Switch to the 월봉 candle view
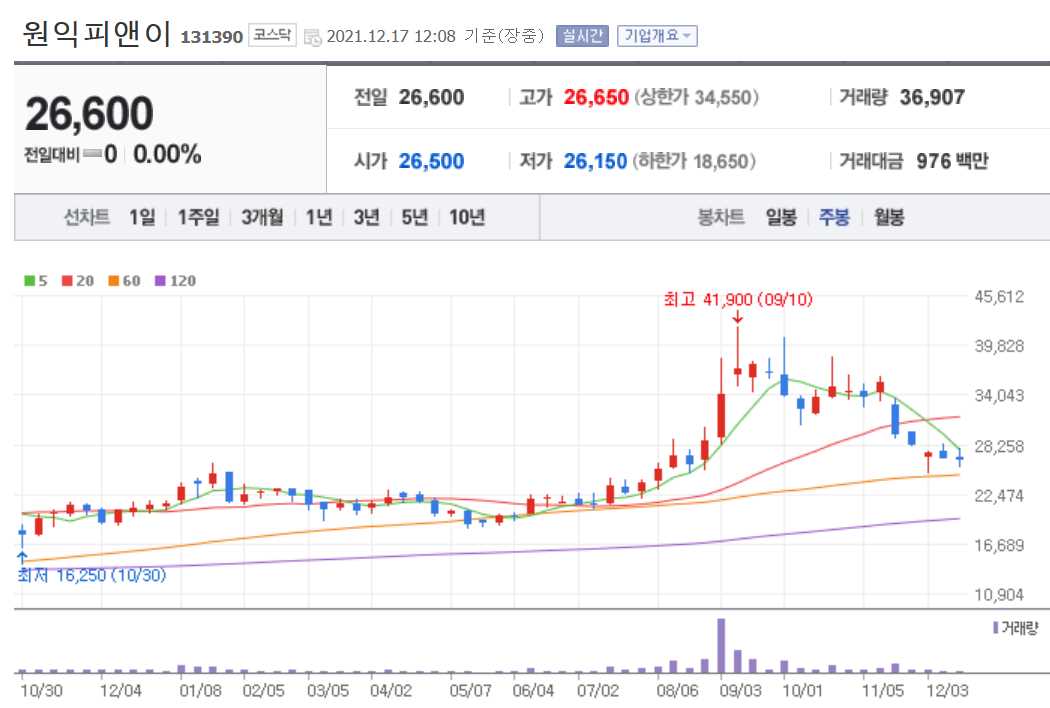Screen dimensions: 1050x708 tap(888, 216)
